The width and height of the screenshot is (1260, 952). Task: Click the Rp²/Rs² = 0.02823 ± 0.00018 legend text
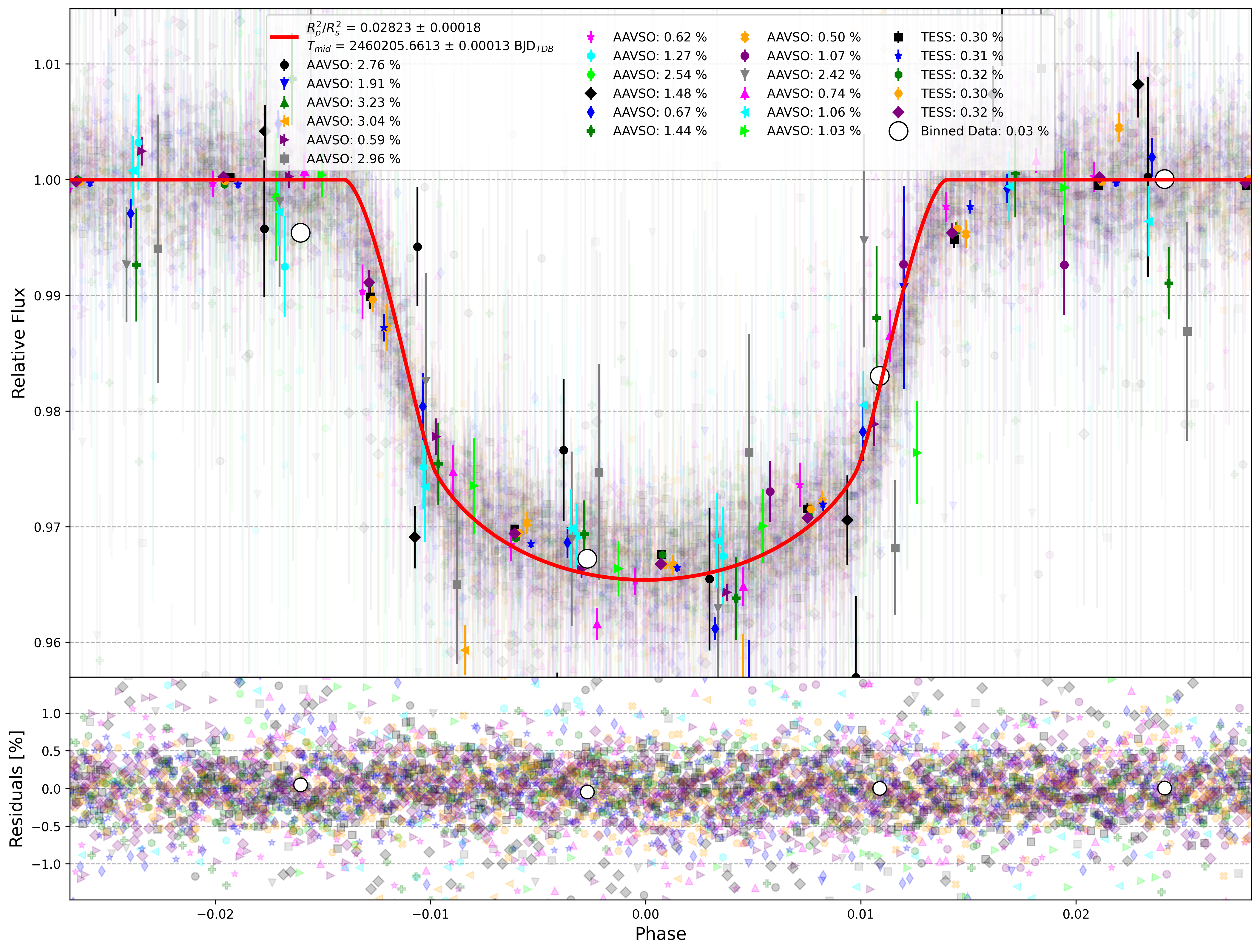click(394, 28)
